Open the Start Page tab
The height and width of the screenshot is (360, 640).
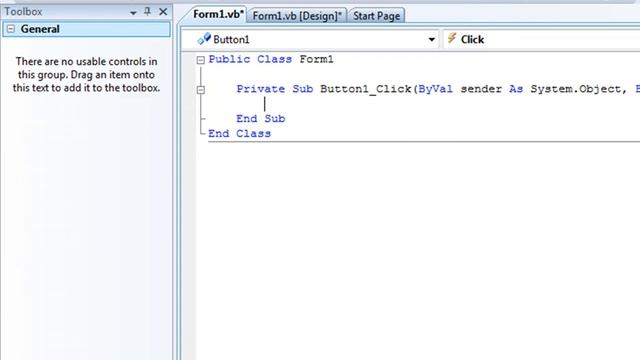coord(376,16)
